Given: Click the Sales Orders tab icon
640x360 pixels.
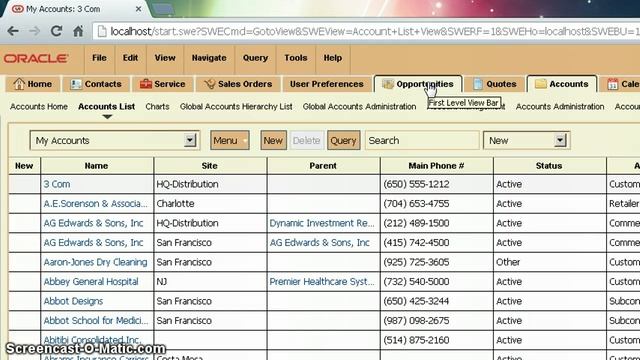Looking at the screenshot, I should coord(209,84).
